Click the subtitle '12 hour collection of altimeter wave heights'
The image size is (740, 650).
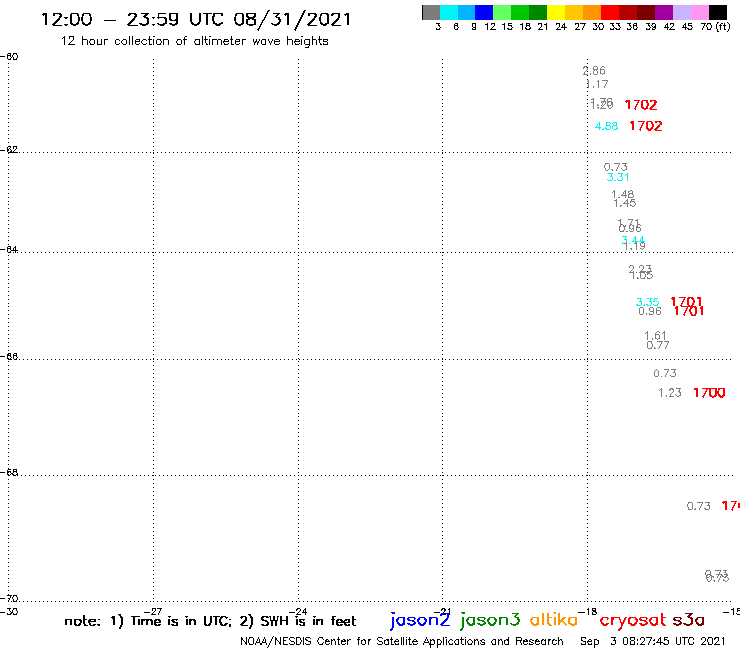[194, 41]
